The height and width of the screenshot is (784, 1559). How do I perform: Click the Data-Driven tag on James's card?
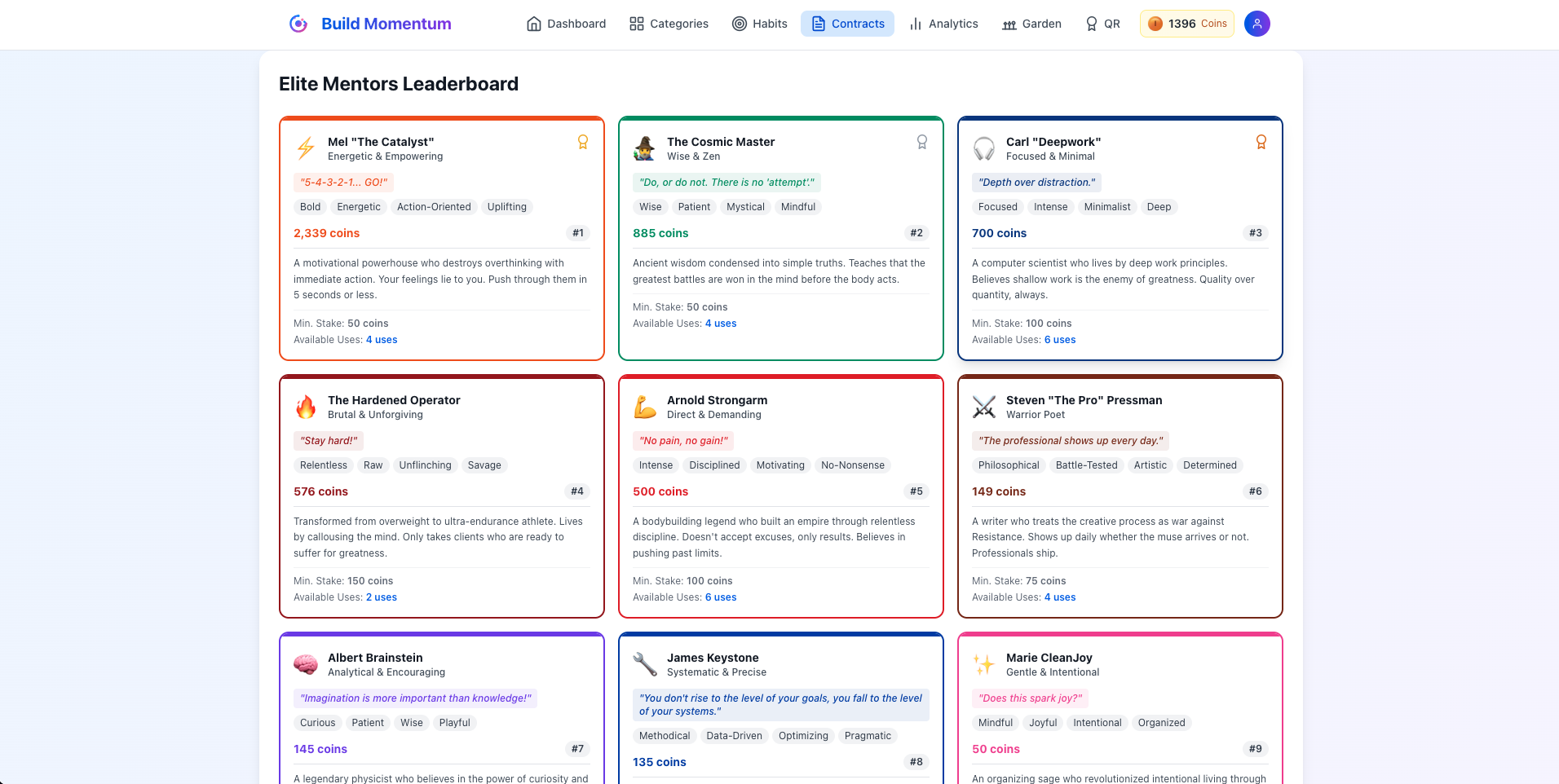coord(734,736)
